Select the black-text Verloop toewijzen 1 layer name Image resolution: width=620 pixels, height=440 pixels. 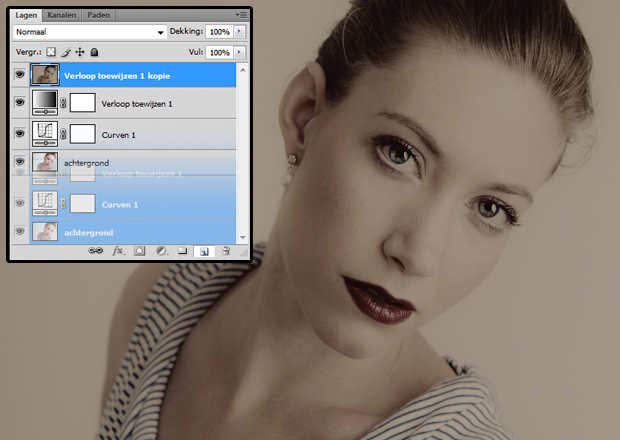click(x=137, y=104)
